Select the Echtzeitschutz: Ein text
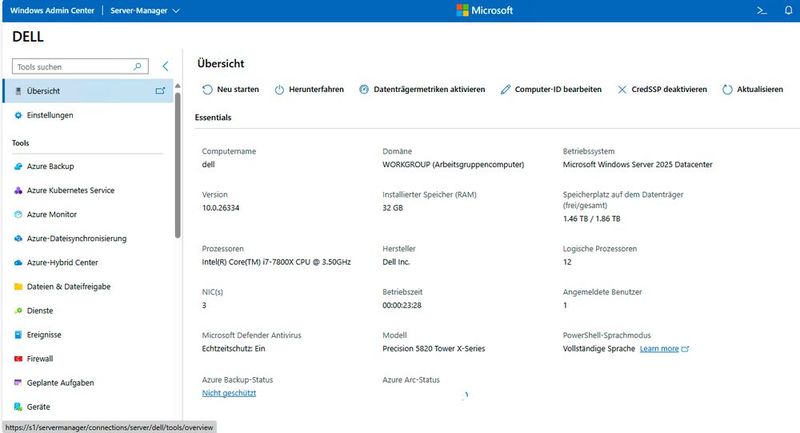 point(234,348)
